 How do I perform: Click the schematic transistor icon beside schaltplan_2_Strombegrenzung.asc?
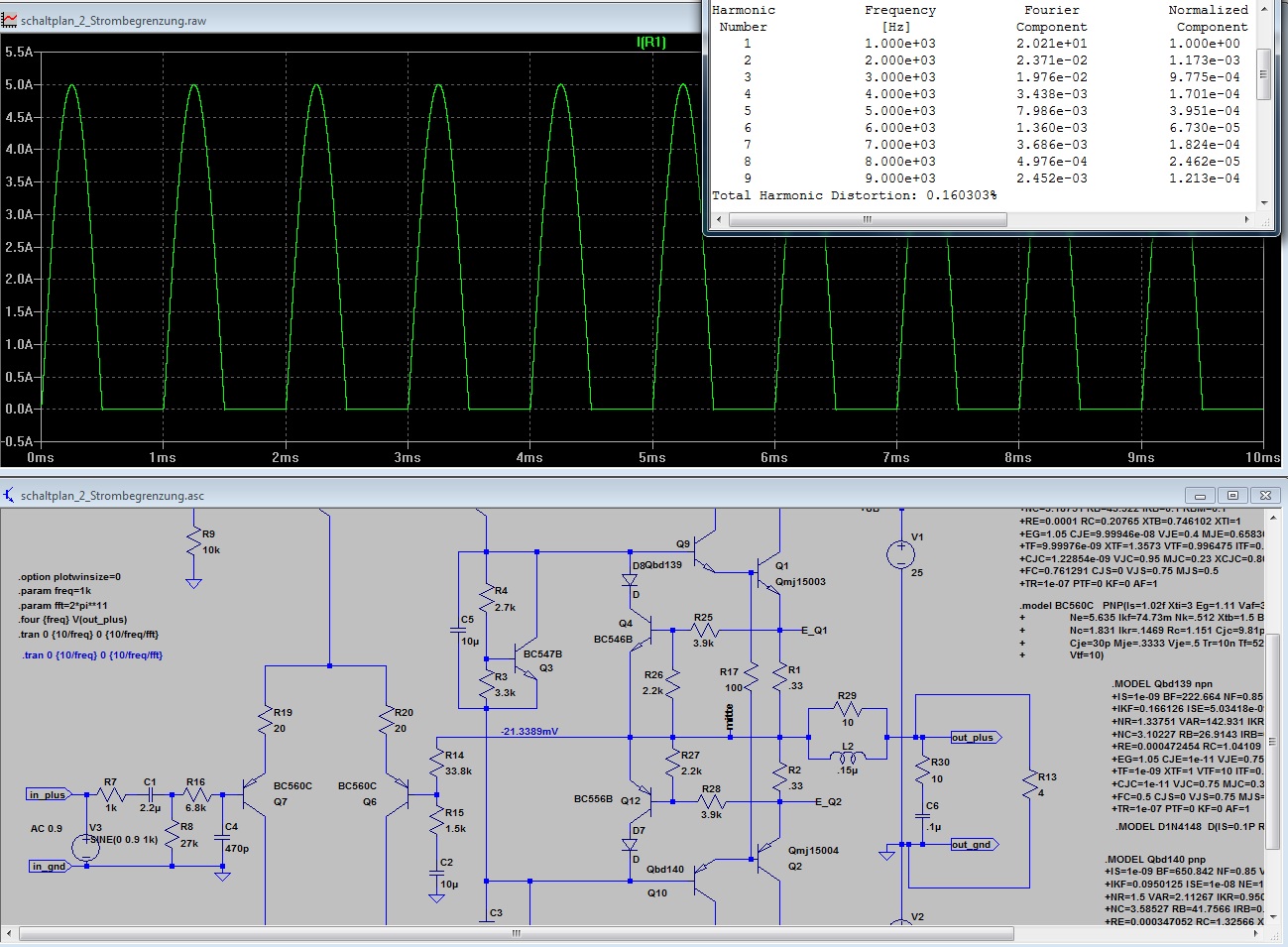click(10, 495)
